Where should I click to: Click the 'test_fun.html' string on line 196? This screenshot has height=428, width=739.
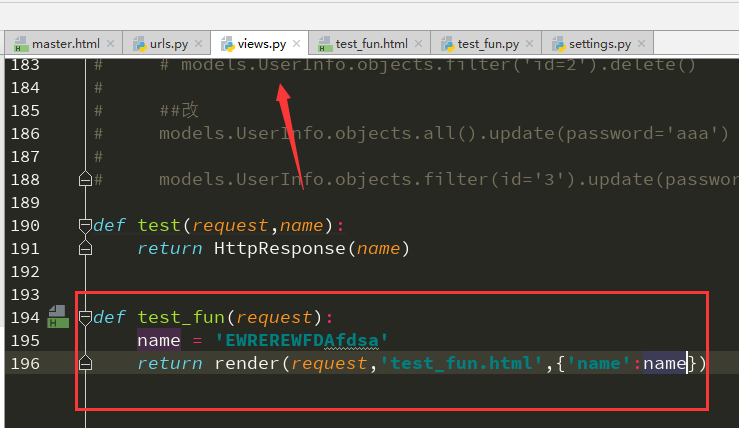click(461, 363)
